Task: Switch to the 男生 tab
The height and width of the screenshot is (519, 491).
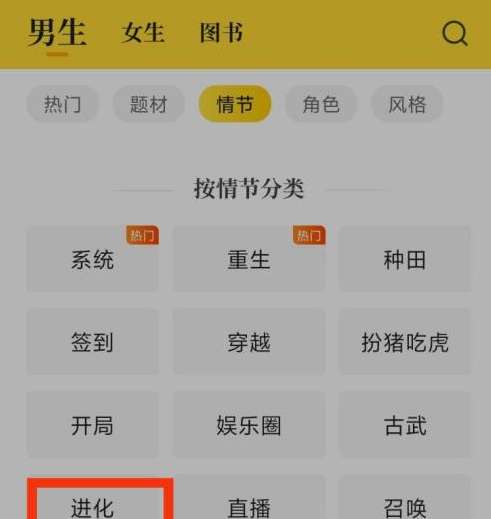Action: pyautogui.click(x=57, y=33)
